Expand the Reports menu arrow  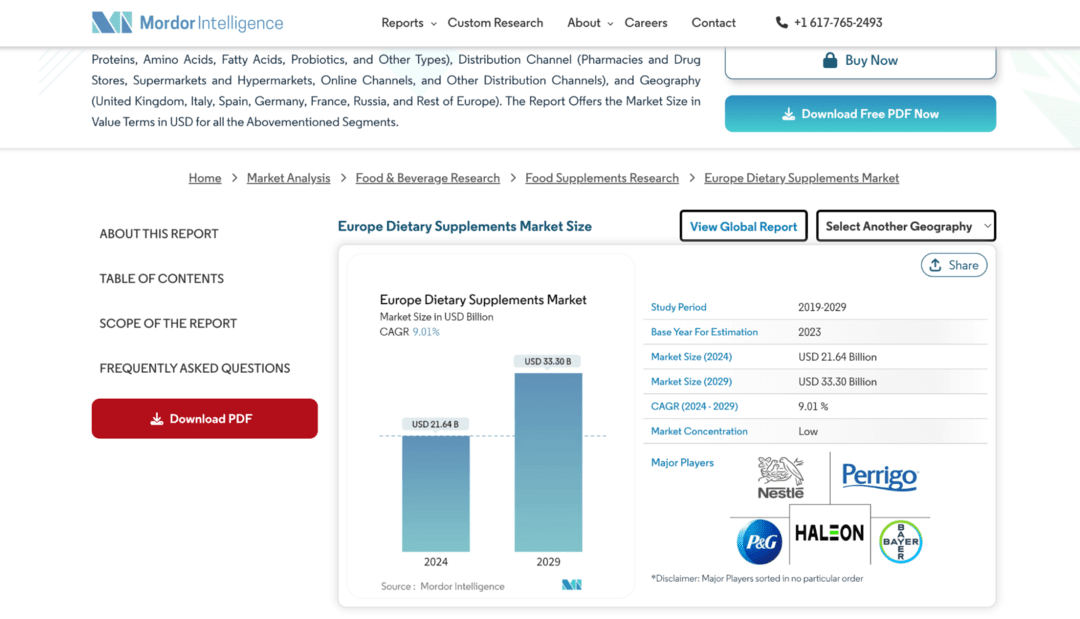click(434, 23)
